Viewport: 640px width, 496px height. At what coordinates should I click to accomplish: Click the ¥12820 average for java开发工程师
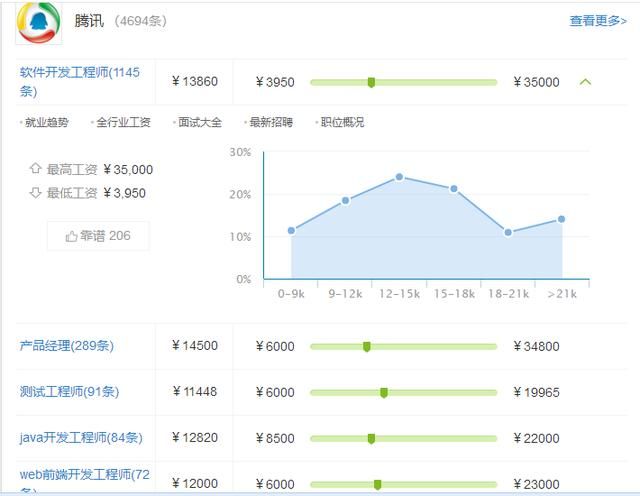point(195,438)
